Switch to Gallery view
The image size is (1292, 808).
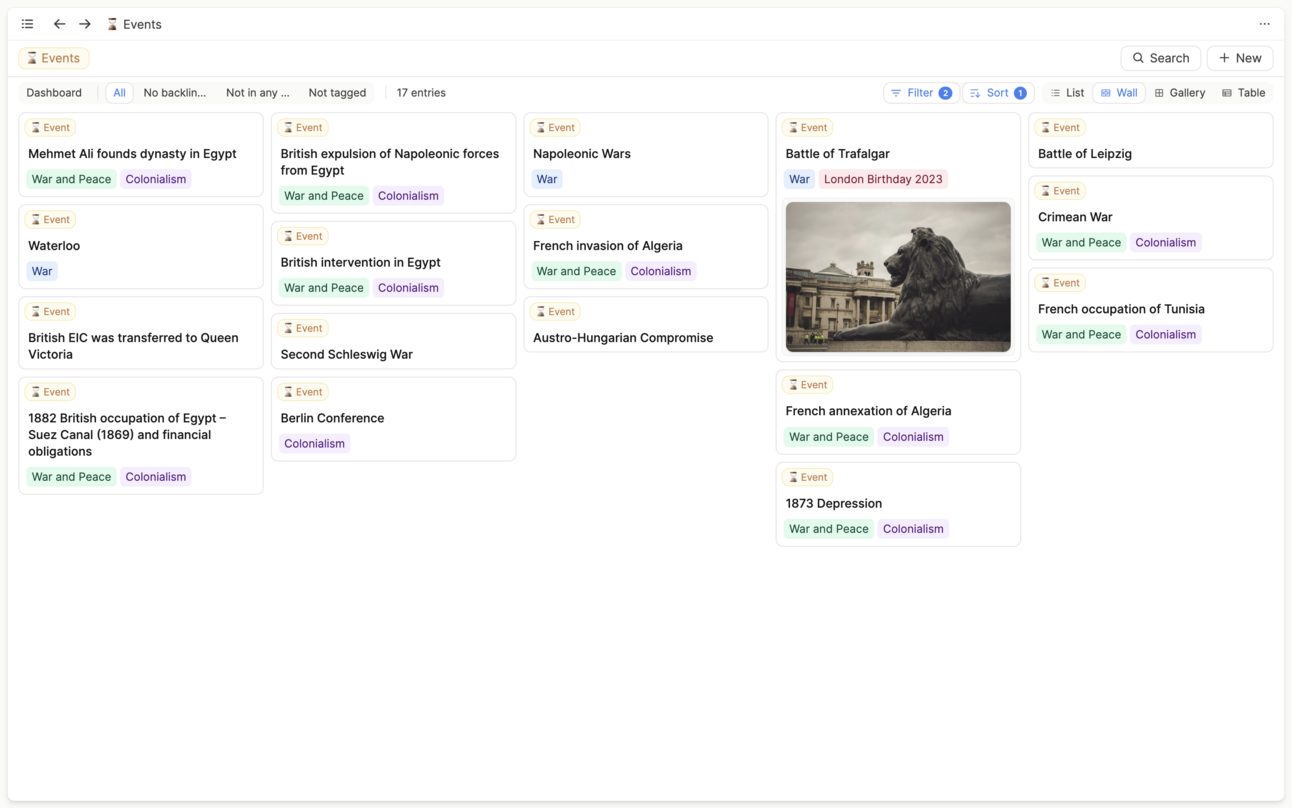pyautogui.click(x=1179, y=93)
